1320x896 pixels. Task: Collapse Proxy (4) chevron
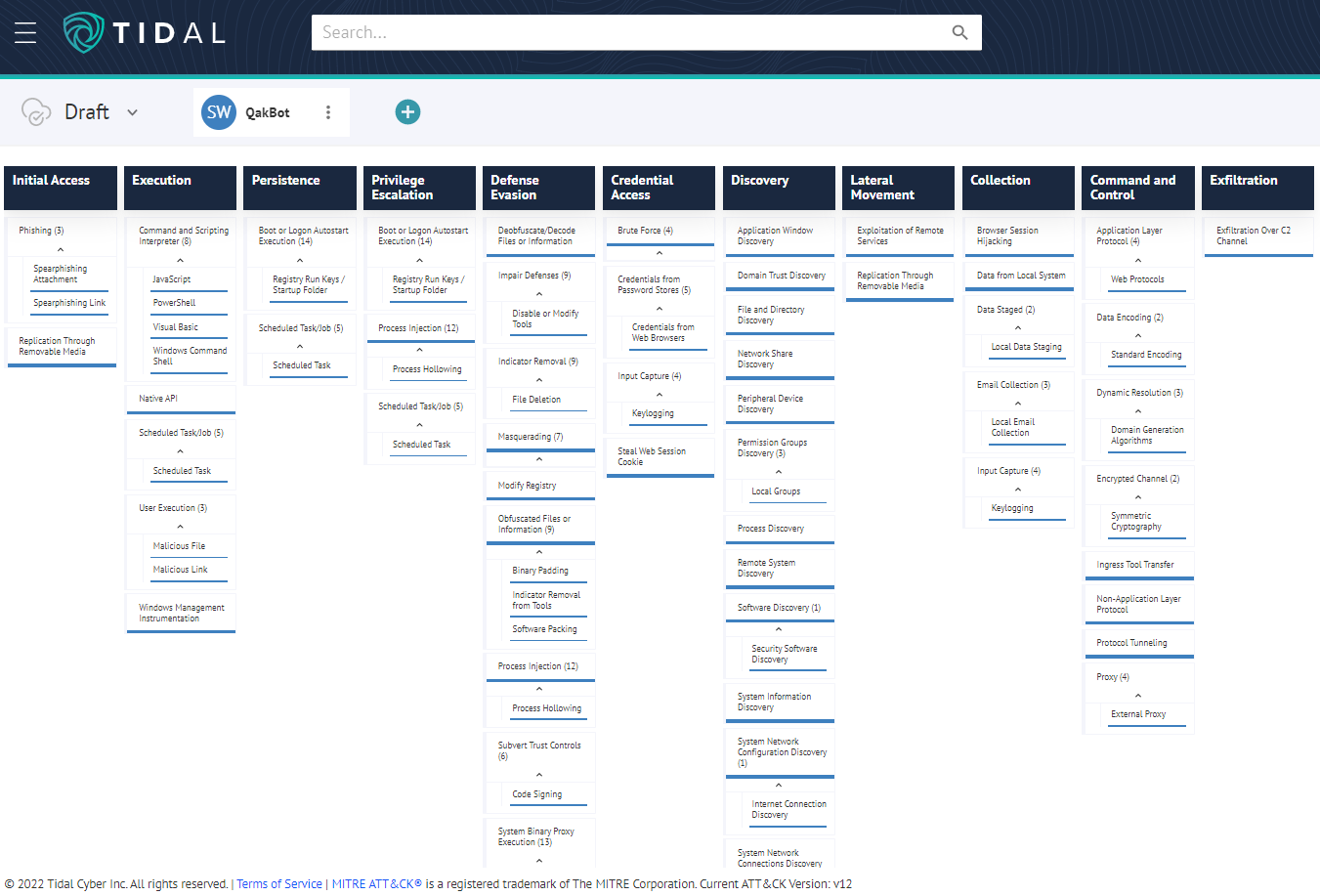point(1138,696)
